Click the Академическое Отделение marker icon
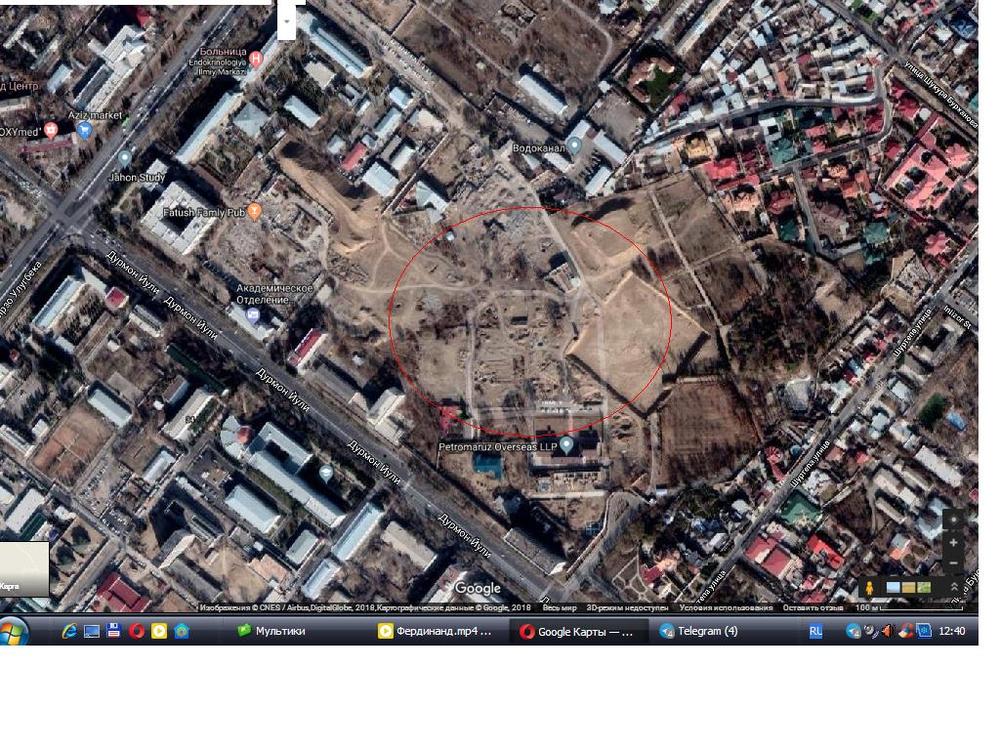 (253, 316)
